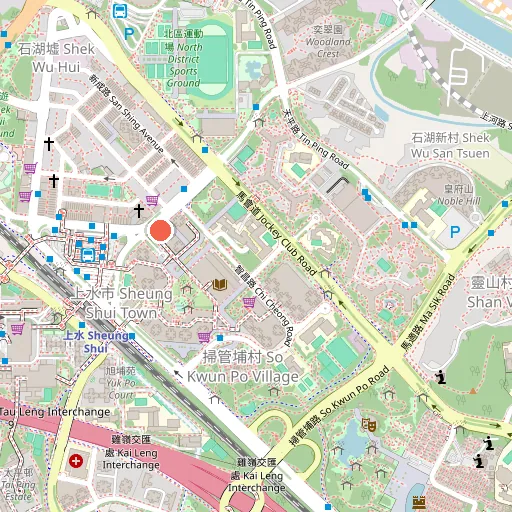The image size is (512, 512).
Task: Click the castle icon at bottom
Action: (x=419, y=502)
